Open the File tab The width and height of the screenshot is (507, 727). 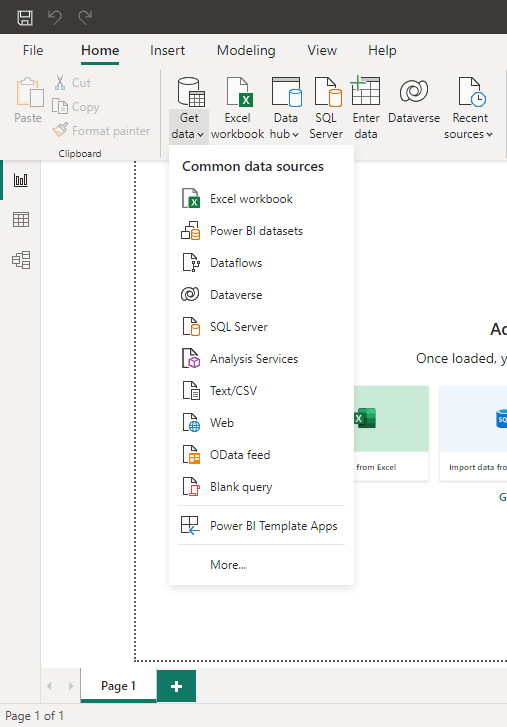pos(33,50)
